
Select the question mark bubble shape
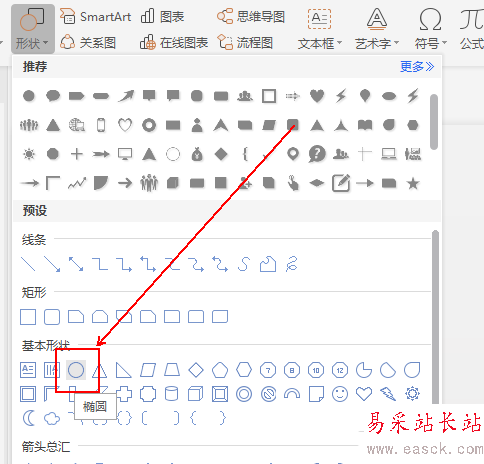point(317,154)
